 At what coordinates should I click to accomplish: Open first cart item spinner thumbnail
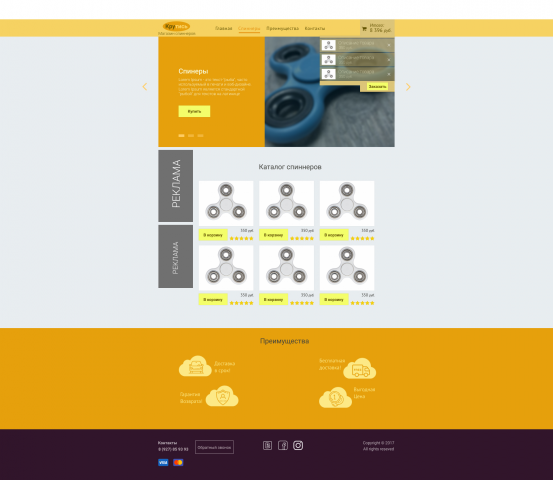point(329,45)
